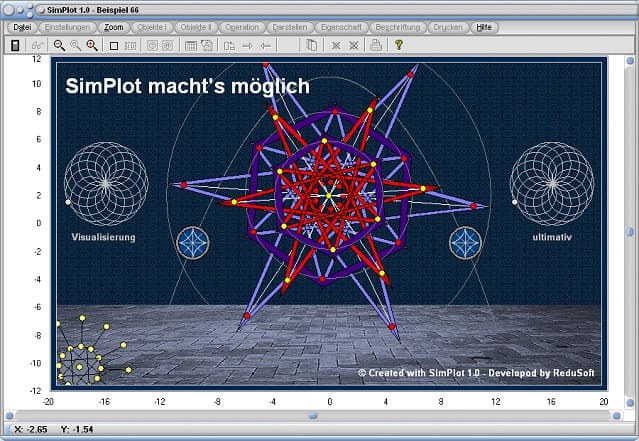
Task: Click the image window icon beside table
Action: pyautogui.click(x=207, y=45)
